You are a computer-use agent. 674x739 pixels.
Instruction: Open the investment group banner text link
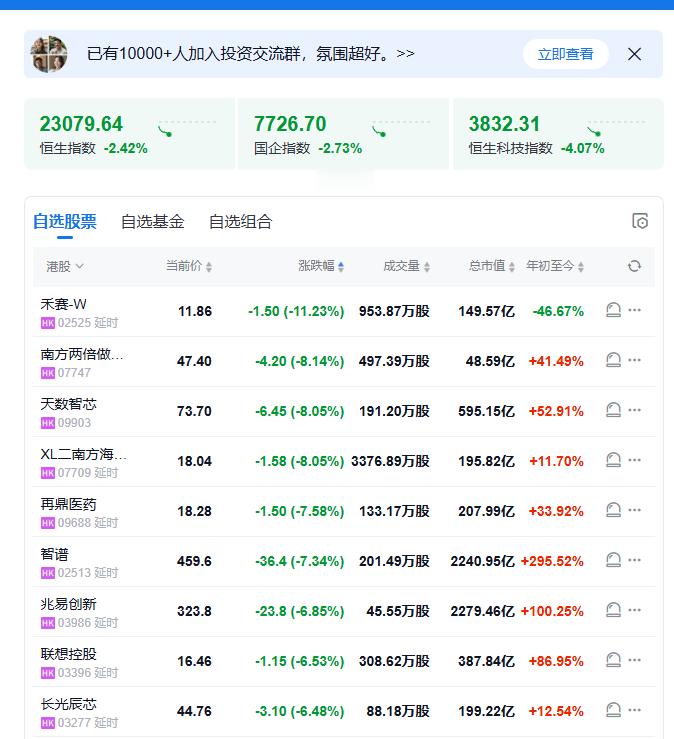(x=251, y=54)
